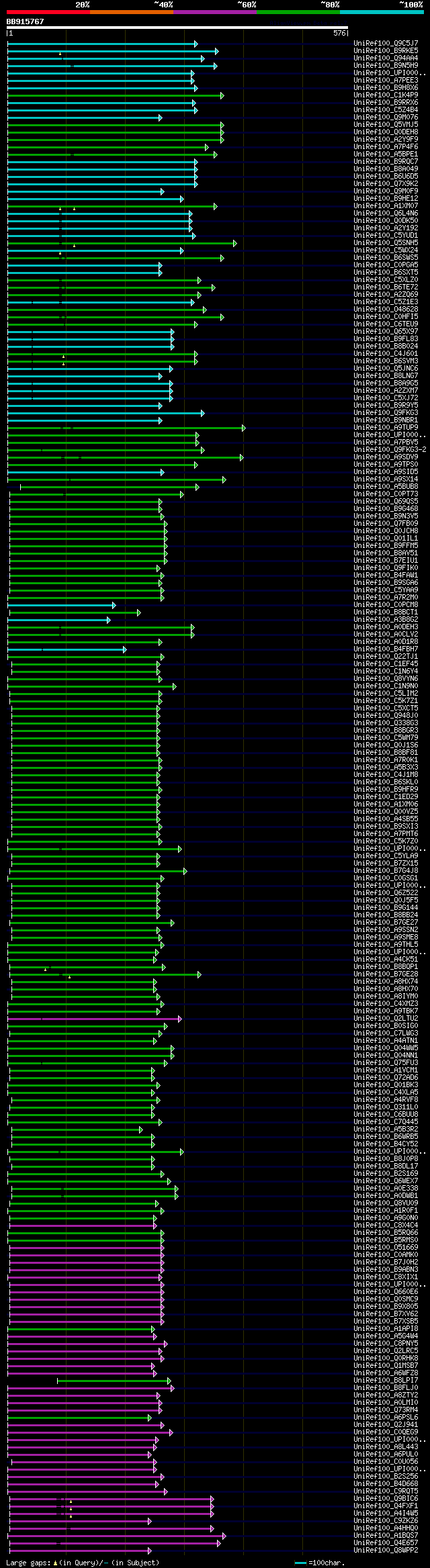Click the UniRef100_Q9BIC6 label

[x=386, y=1499]
